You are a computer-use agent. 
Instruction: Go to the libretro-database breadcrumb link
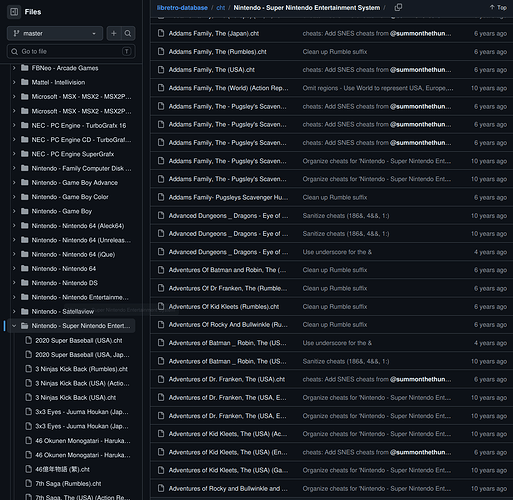click(x=182, y=7)
